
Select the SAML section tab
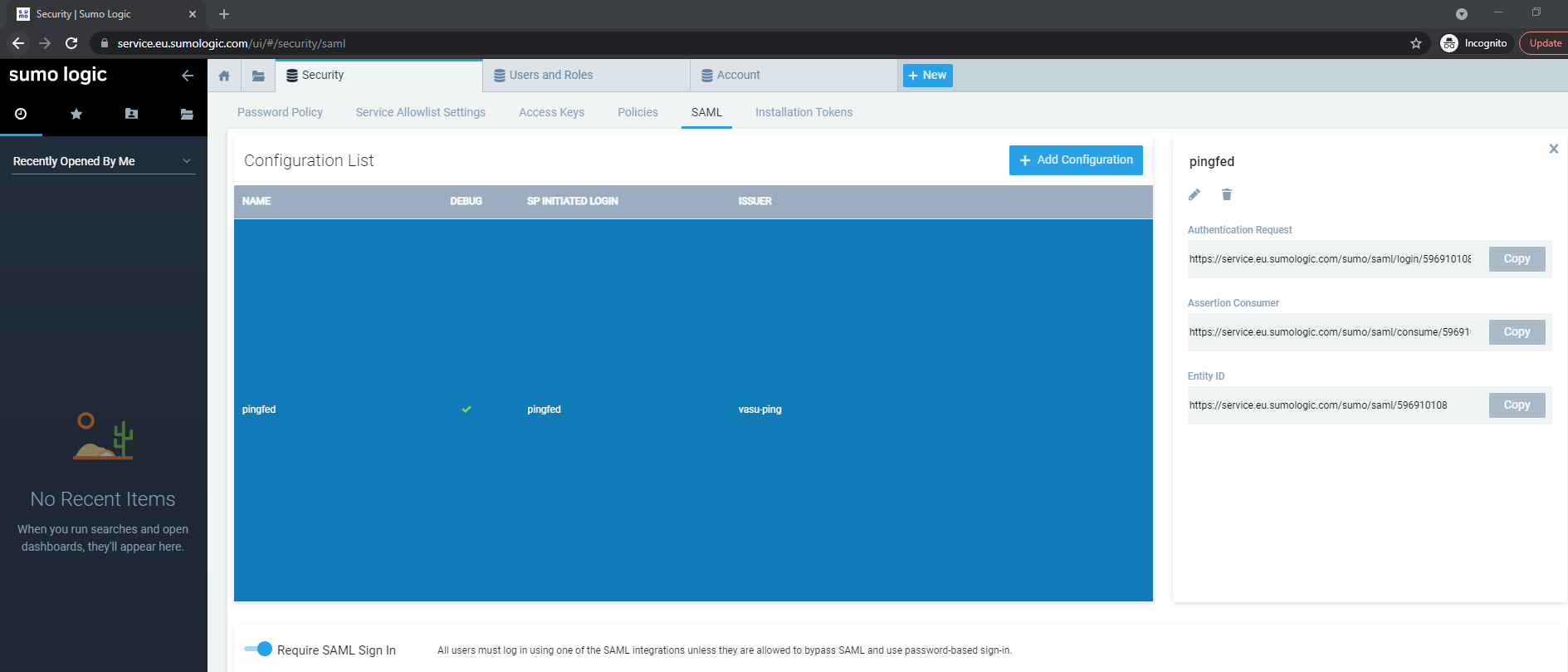click(x=706, y=112)
